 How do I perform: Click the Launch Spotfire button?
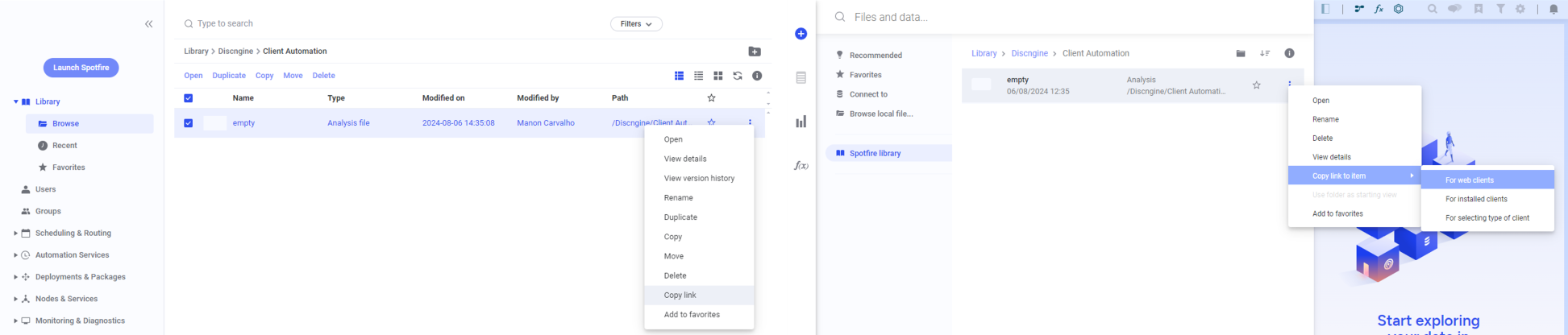coord(81,68)
